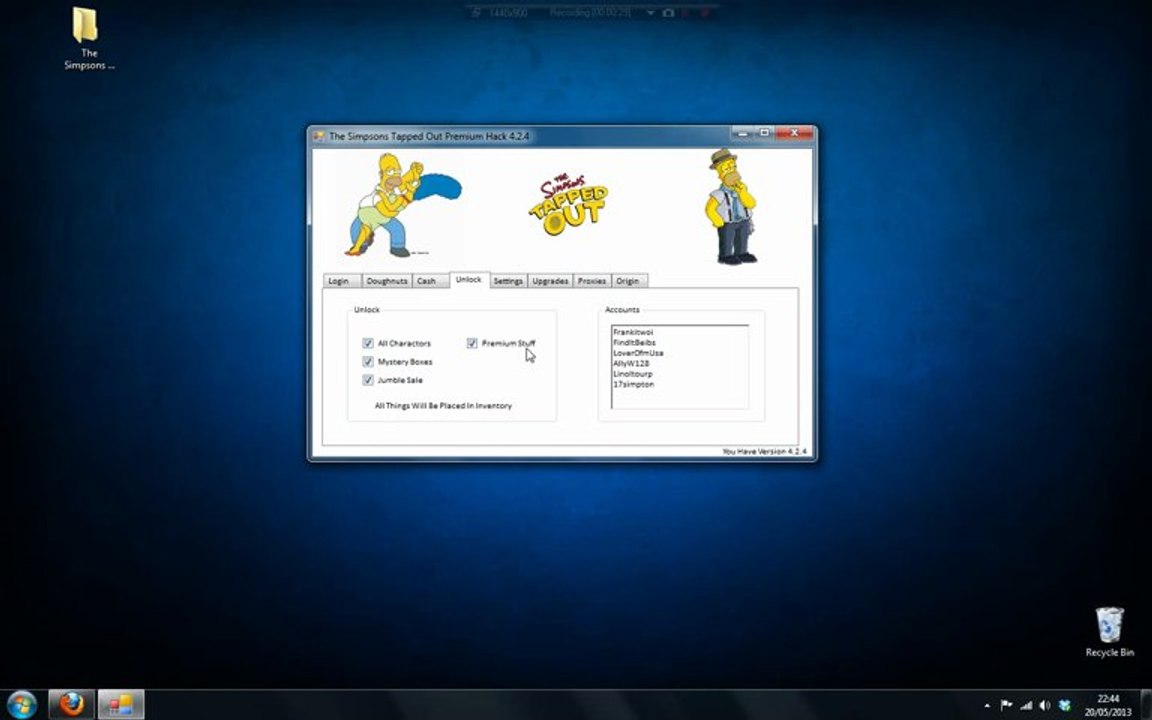Image resolution: width=1152 pixels, height=720 pixels.
Task: Open the taskbar clock showing 22:44
Action: point(1108,705)
